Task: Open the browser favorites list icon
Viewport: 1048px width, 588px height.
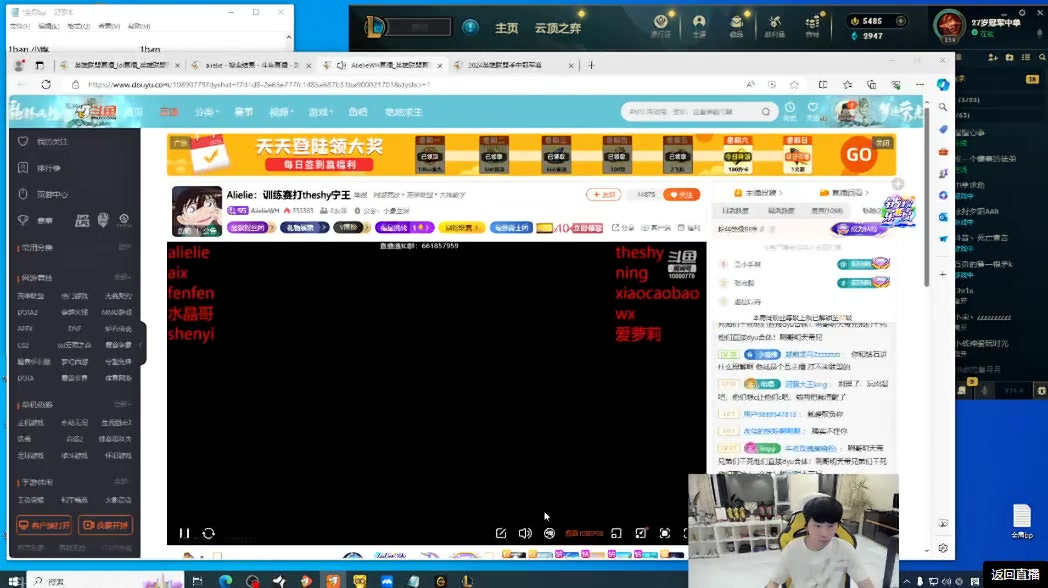Action: (847, 85)
